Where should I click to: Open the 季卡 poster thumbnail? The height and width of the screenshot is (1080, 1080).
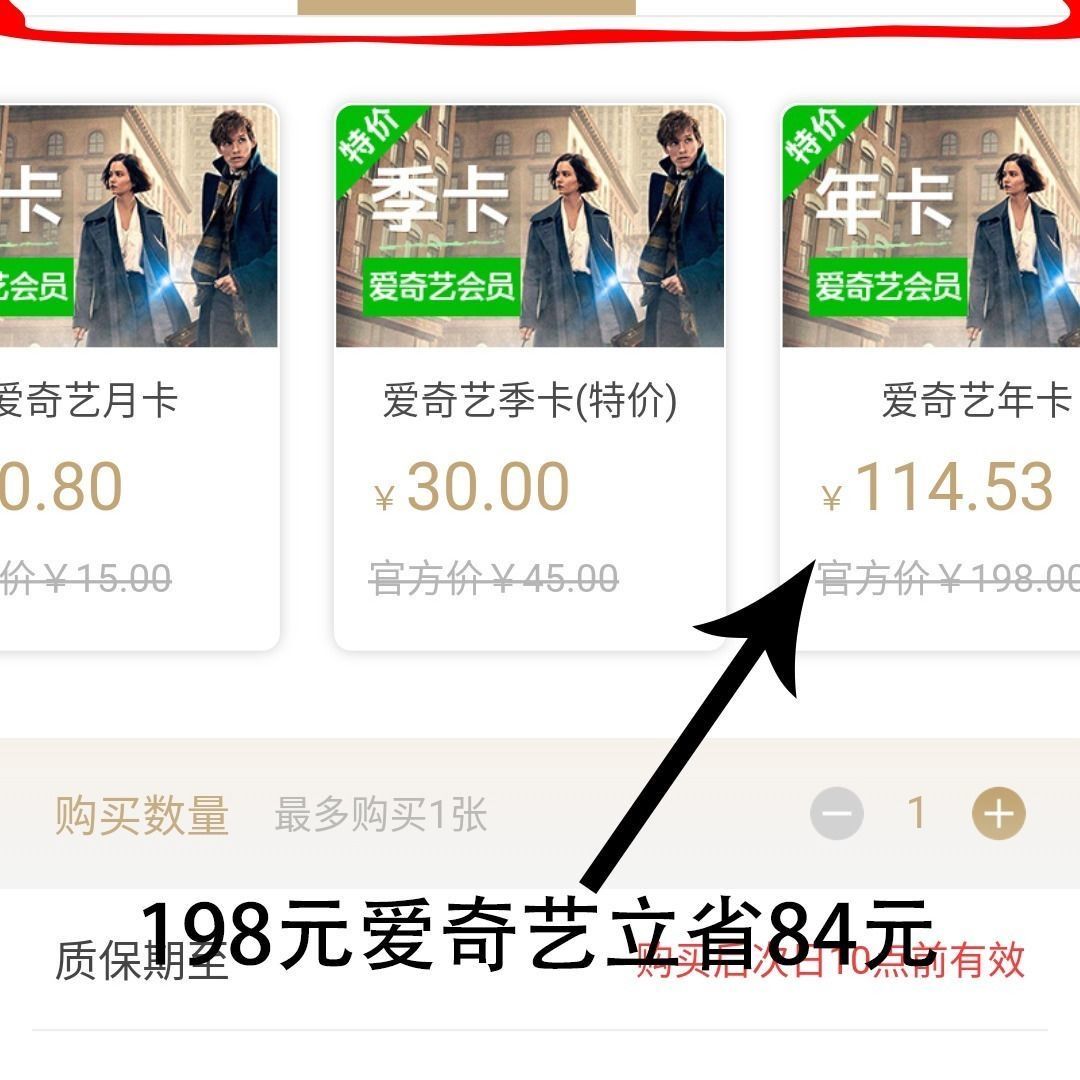(x=530, y=226)
